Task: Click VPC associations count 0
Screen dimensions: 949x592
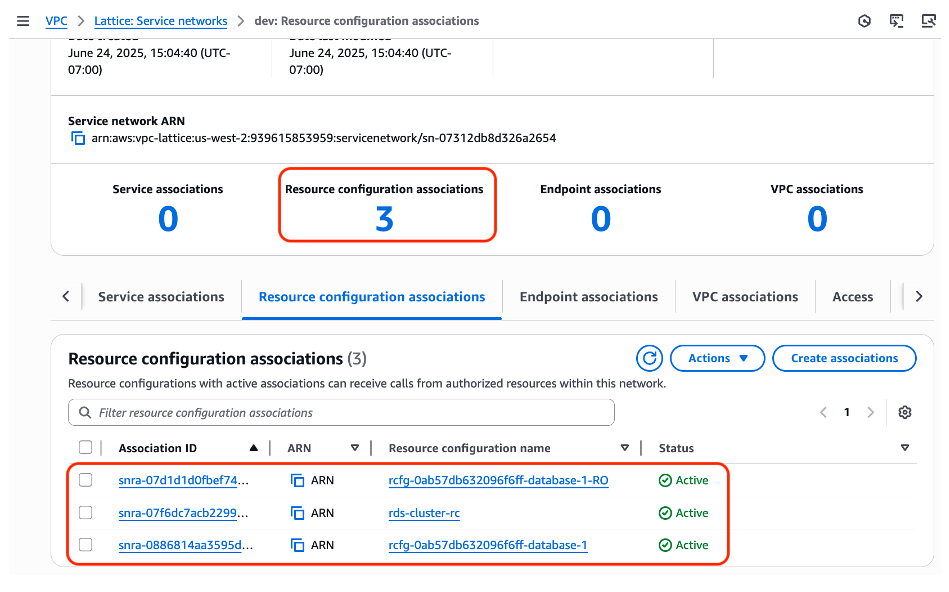Action: click(817, 219)
